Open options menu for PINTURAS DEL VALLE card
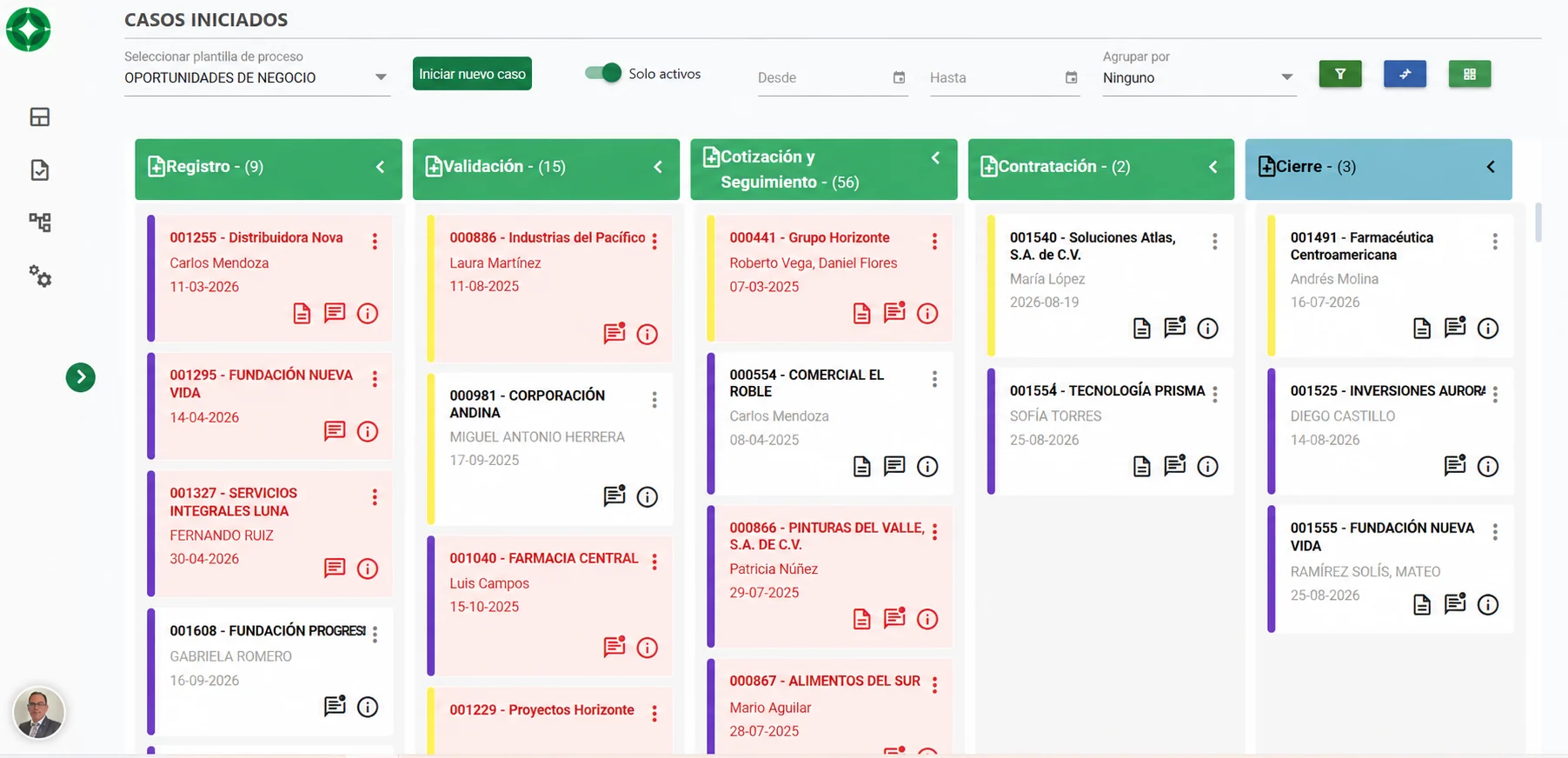Screen dimensions: 1568x758 pyautogui.click(x=934, y=532)
